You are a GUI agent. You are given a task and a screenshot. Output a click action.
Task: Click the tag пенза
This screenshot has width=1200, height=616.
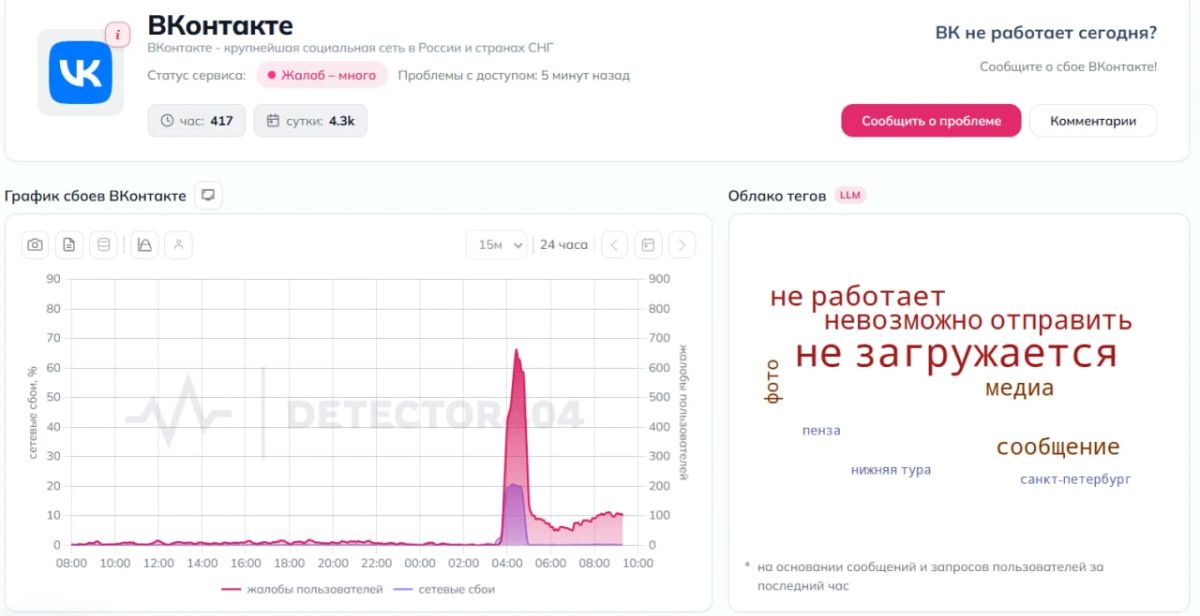(x=821, y=431)
